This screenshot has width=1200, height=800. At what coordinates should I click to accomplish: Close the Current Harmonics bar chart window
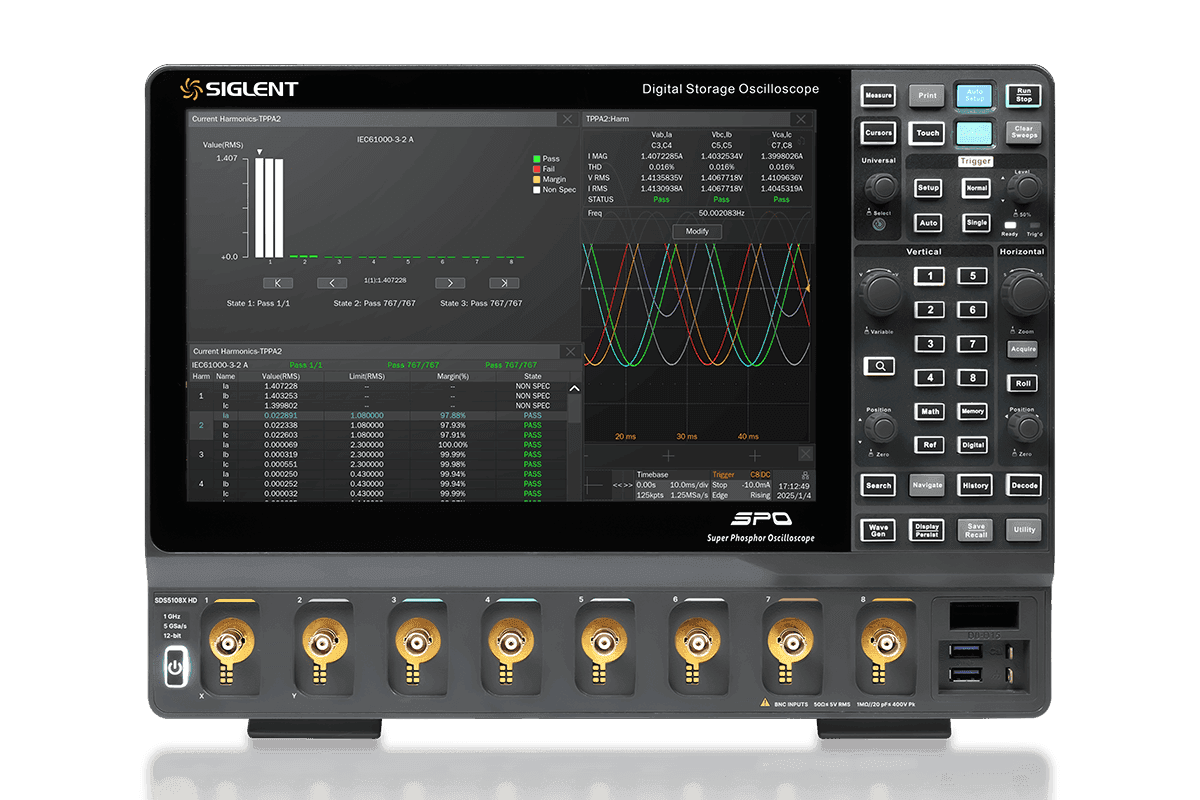567,119
